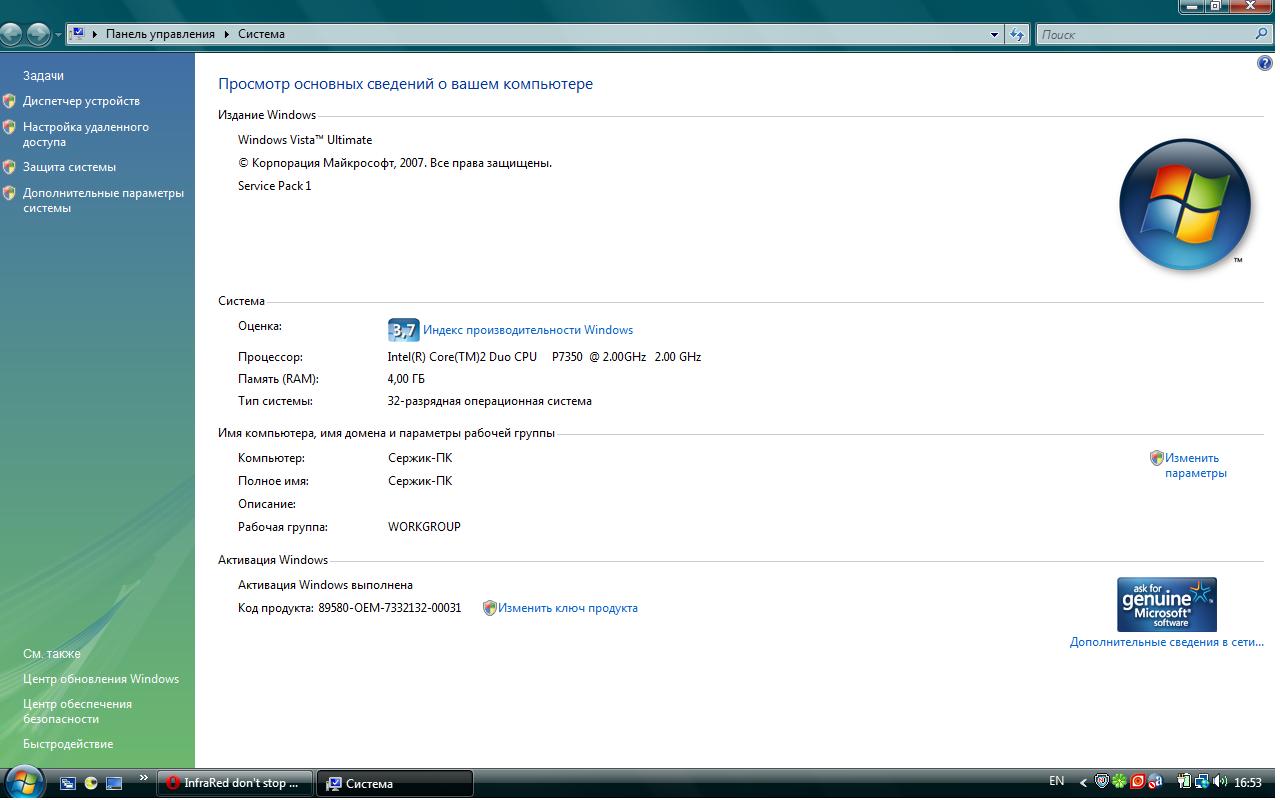Click the yellow disc quick launch icon
1280x800 pixels.
[x=91, y=784]
